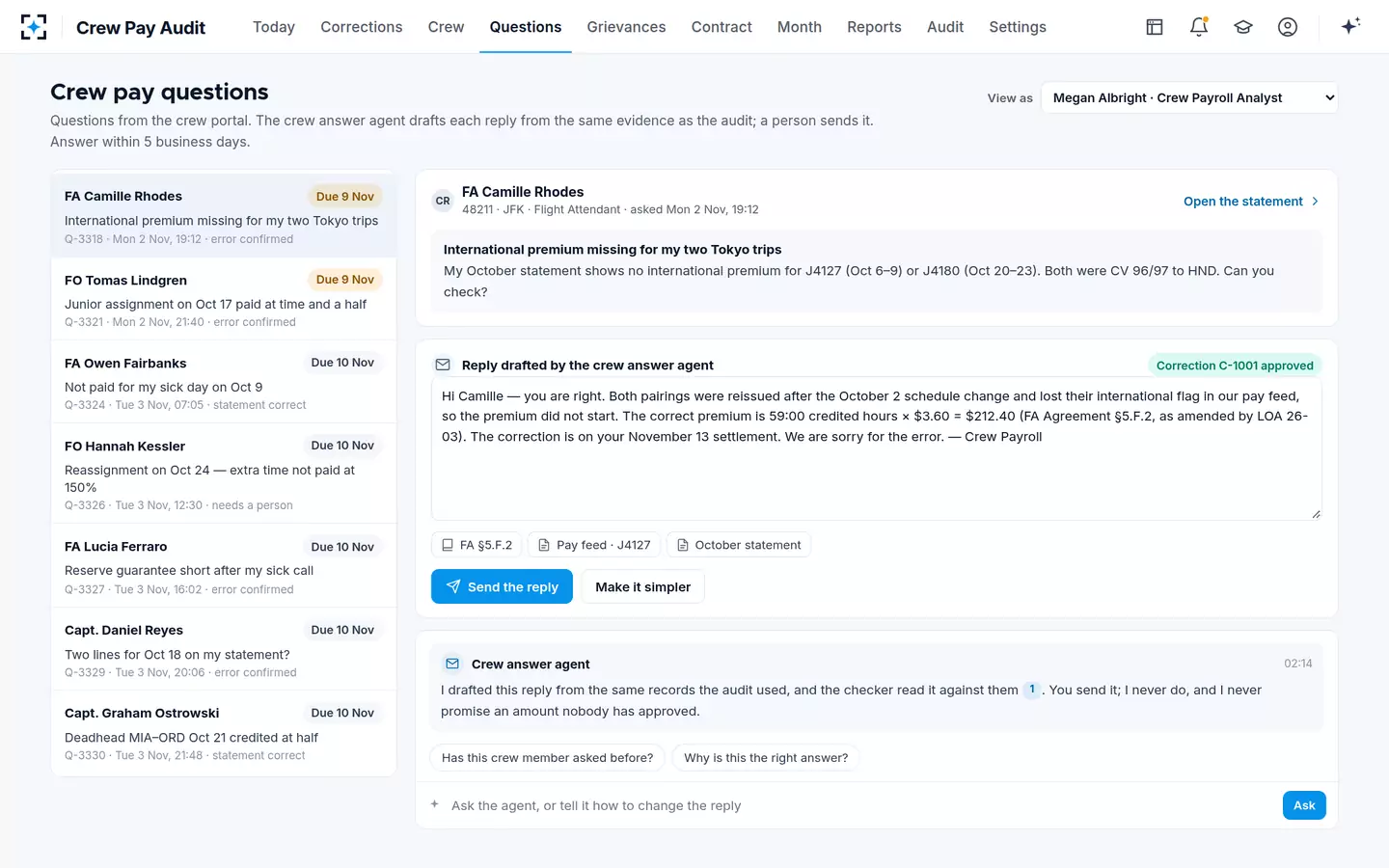Image resolution: width=1389 pixels, height=868 pixels.
Task: Click the graduation cap help icon
Action: click(x=1243, y=27)
